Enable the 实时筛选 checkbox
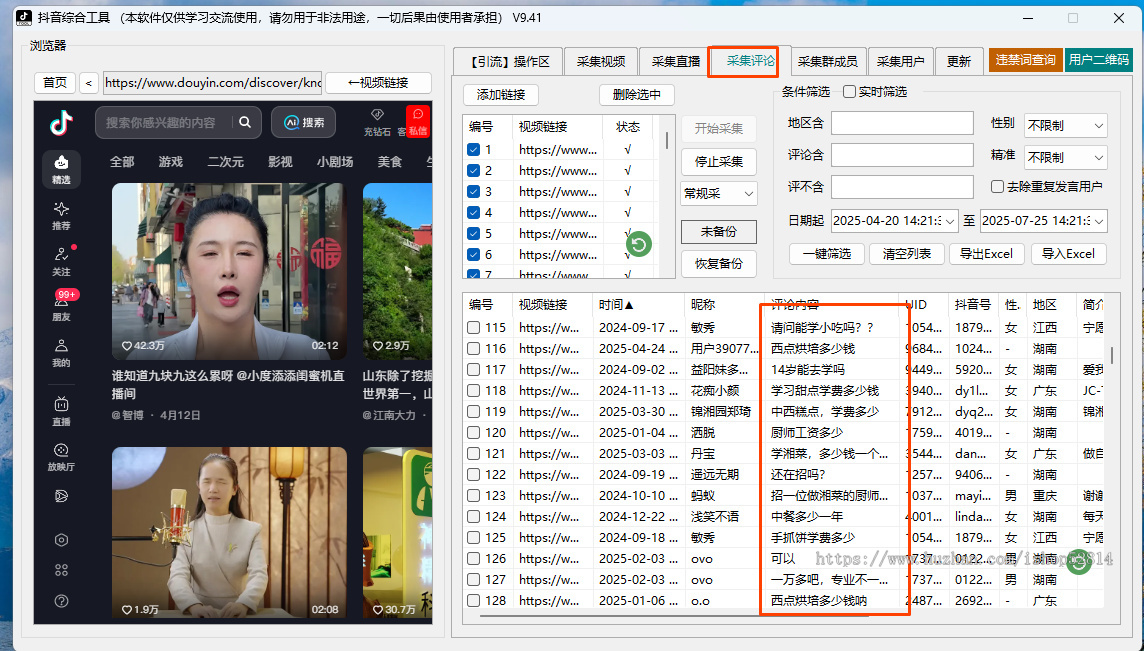The height and width of the screenshot is (651, 1144). pos(849,91)
